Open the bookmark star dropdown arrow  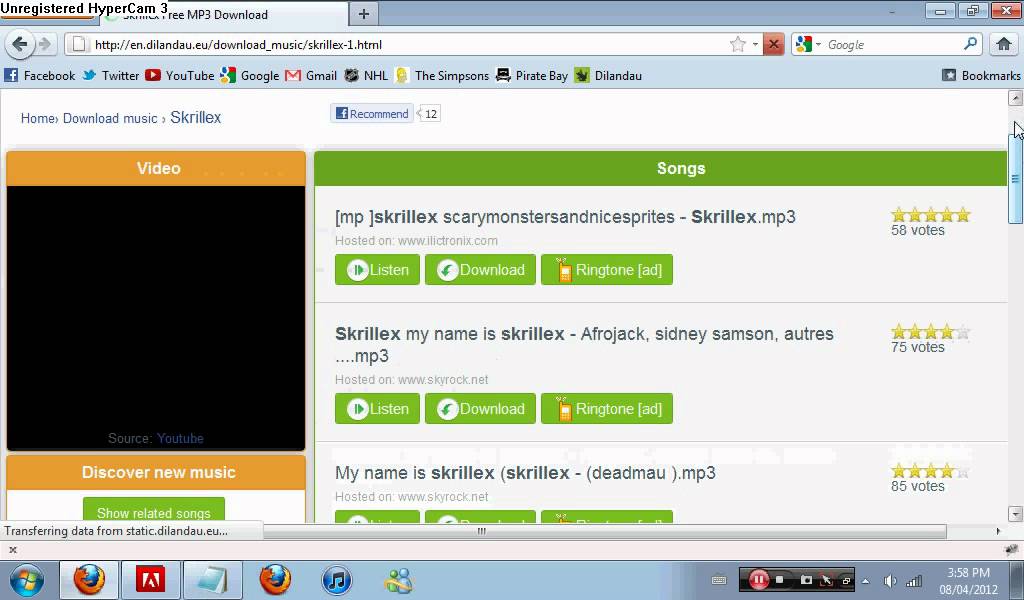point(755,44)
